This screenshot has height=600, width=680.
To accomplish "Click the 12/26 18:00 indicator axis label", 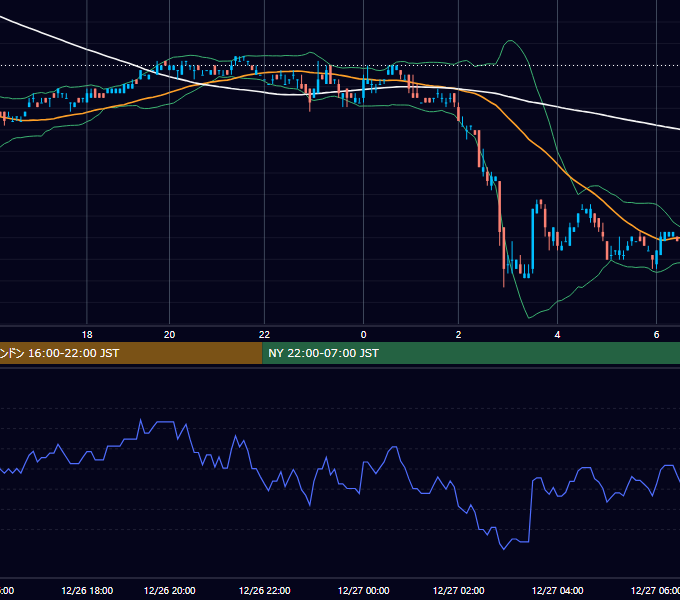I will 87,590.
